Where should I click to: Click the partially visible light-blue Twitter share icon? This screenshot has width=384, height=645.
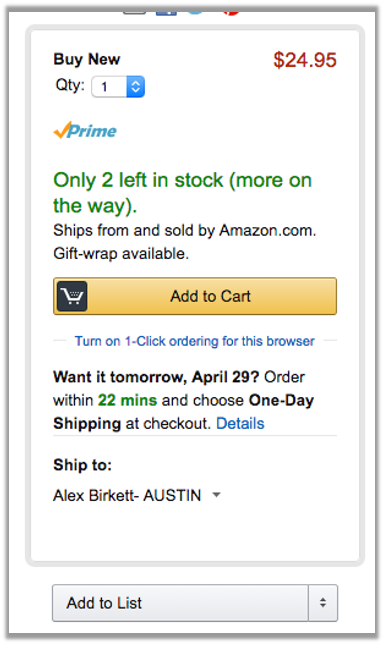click(196, 13)
